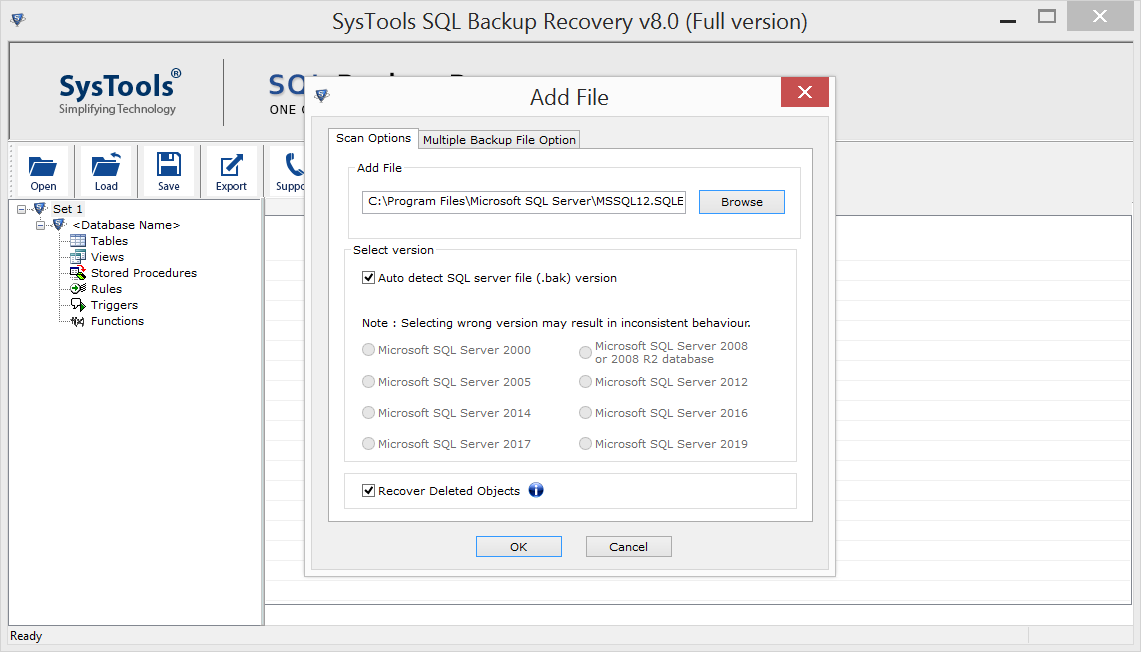Image resolution: width=1141 pixels, height=652 pixels.
Task: Open Multiple Backup File Option tab
Action: click(499, 140)
